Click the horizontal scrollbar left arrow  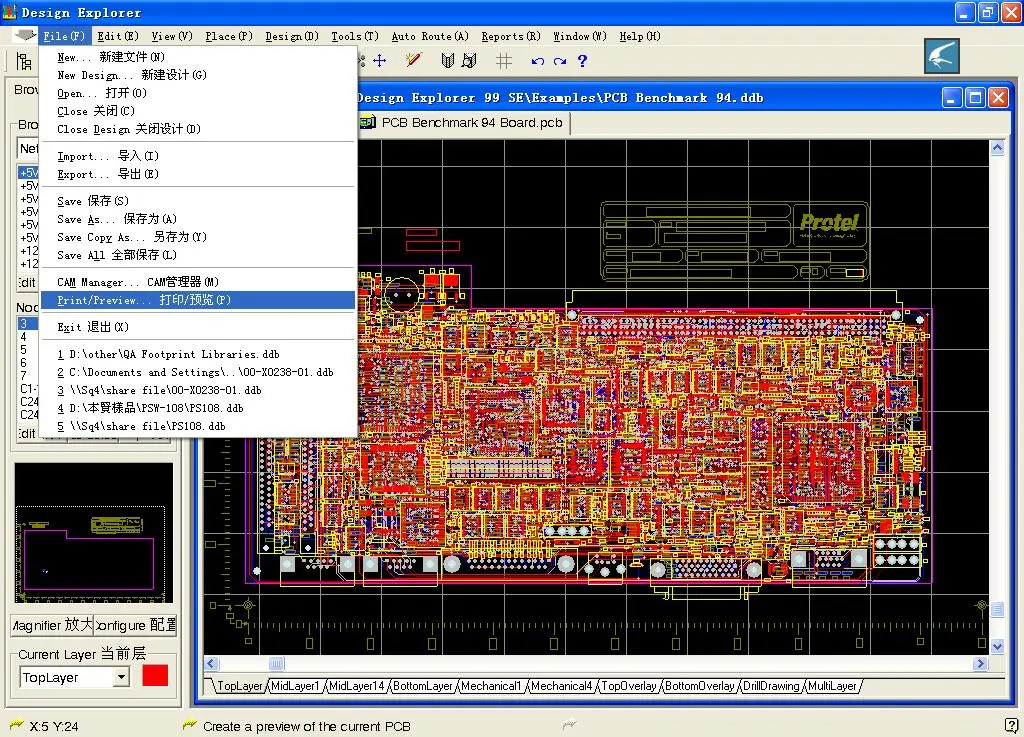(212, 664)
